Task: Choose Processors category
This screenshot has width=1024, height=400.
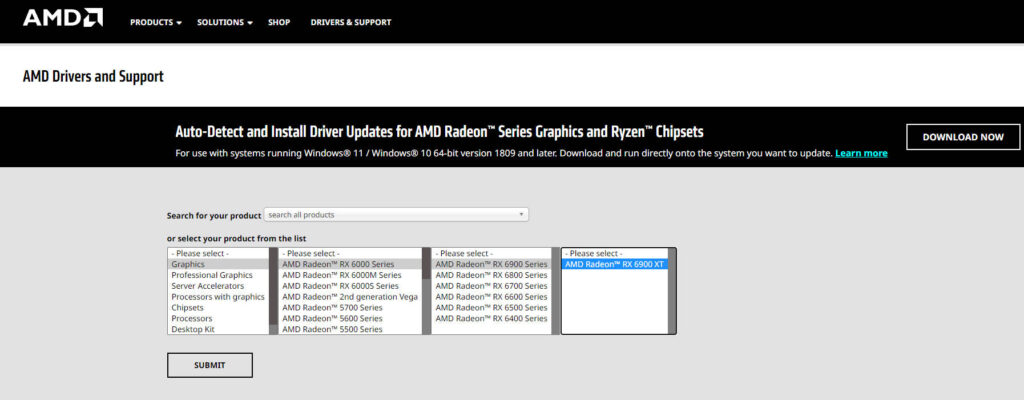Action: 218,318
